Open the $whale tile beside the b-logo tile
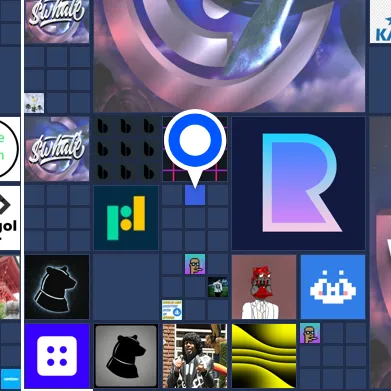 (57, 149)
